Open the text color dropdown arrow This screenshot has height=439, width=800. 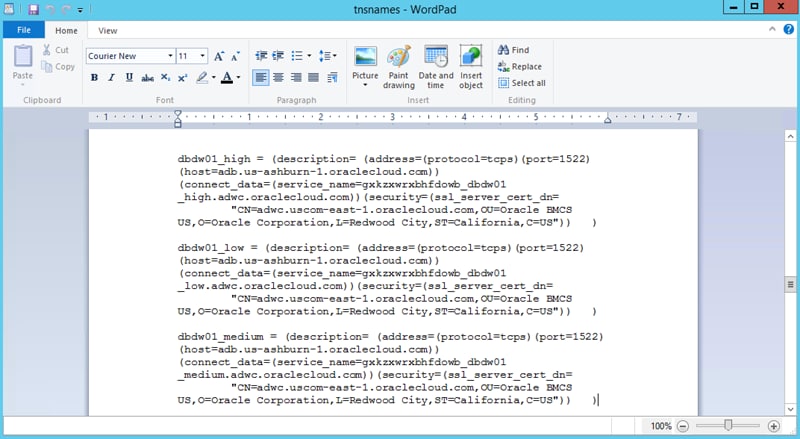pyautogui.click(x=238, y=78)
